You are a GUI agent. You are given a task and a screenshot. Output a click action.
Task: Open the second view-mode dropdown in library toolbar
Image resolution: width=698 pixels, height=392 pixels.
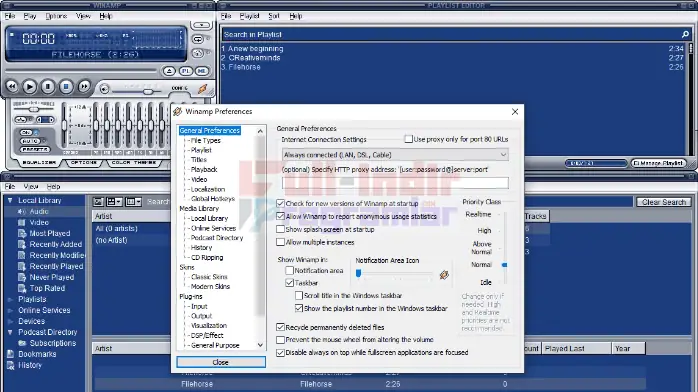(114, 202)
